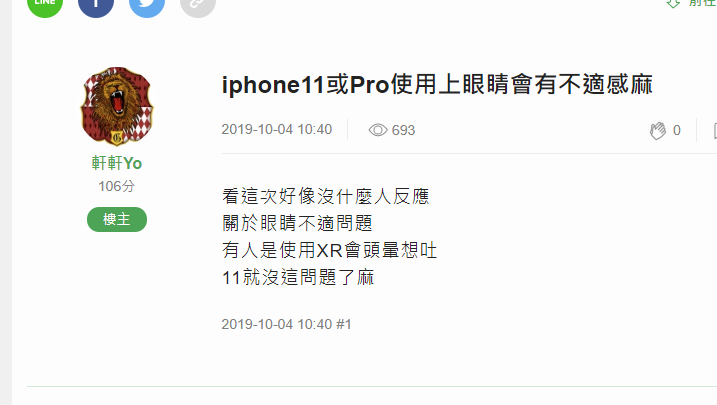717x405 pixels.
Task: Click the 前往 jump link text
Action: click(x=703, y=3)
